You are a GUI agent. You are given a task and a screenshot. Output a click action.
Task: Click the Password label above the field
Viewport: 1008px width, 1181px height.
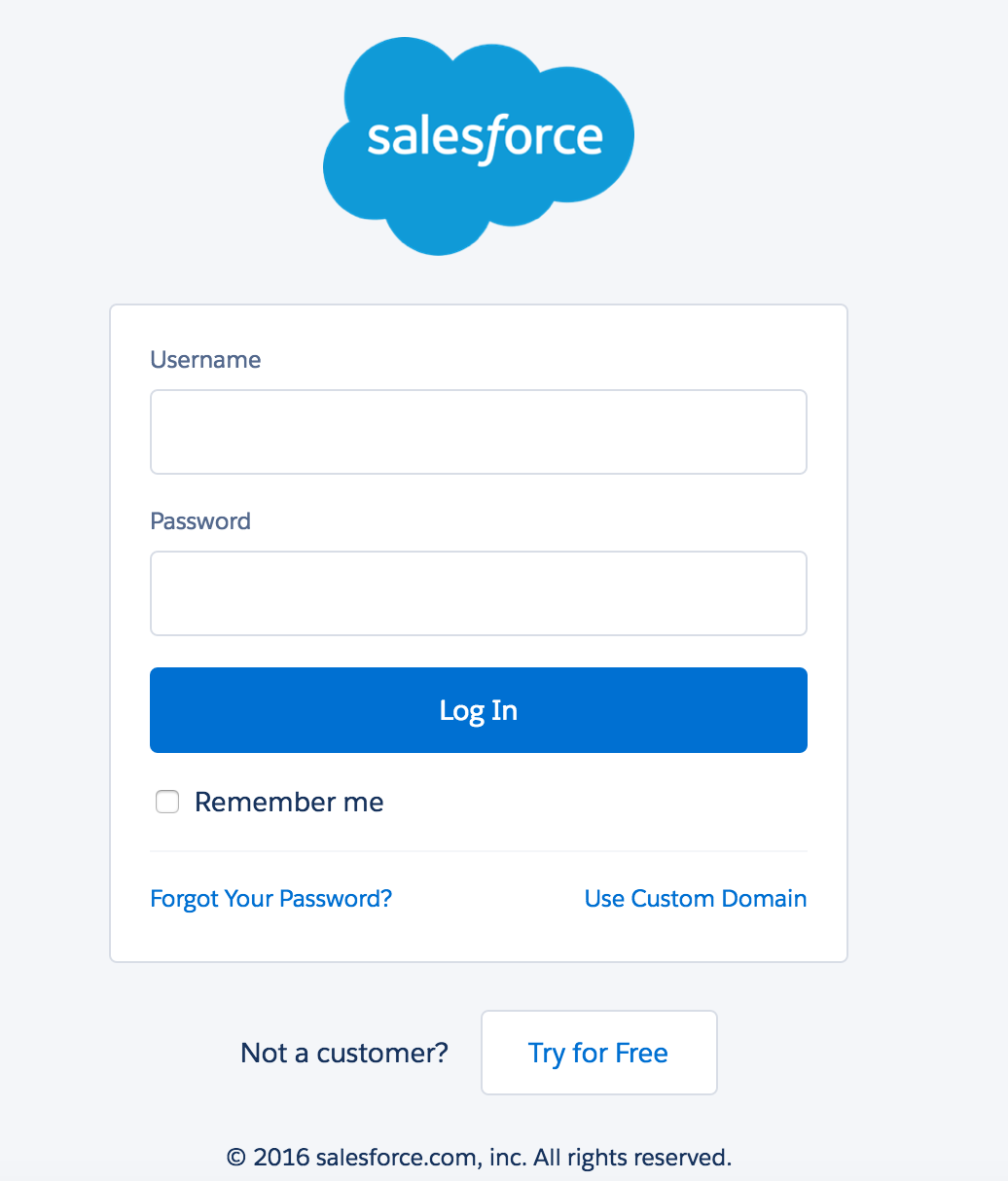[x=200, y=521]
